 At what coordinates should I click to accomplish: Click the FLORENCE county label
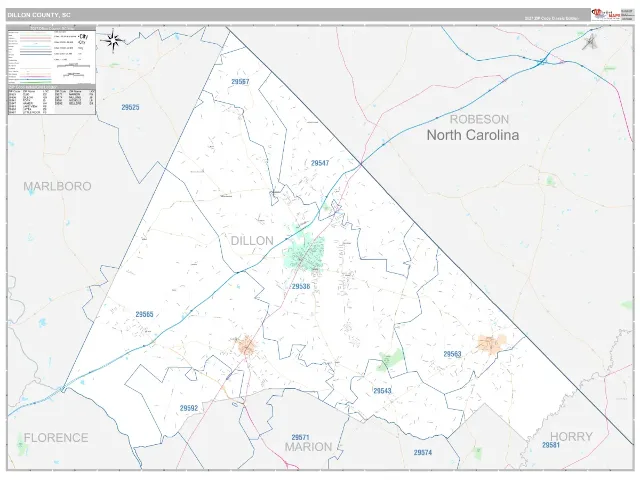point(56,438)
